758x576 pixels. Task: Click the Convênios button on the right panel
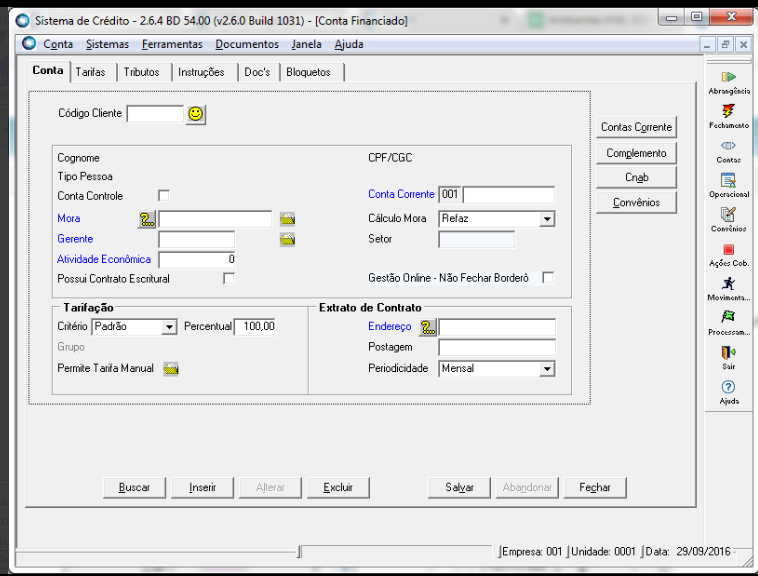click(636, 203)
